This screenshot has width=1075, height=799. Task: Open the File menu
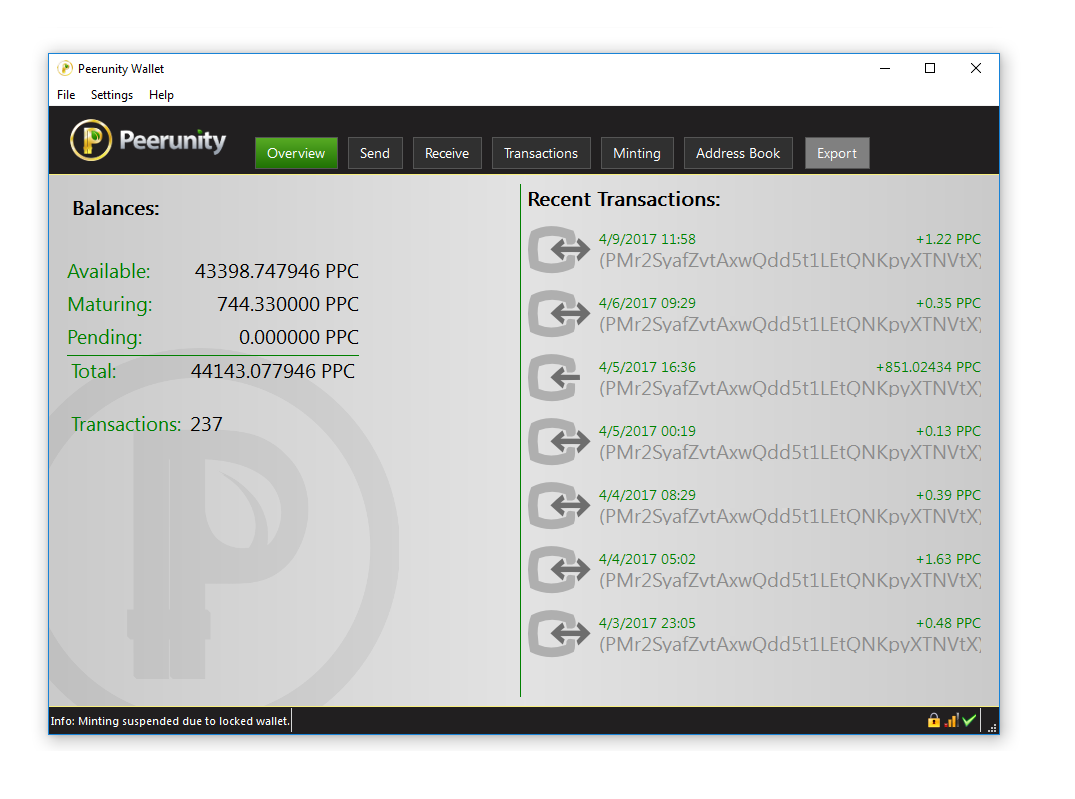[x=66, y=95]
